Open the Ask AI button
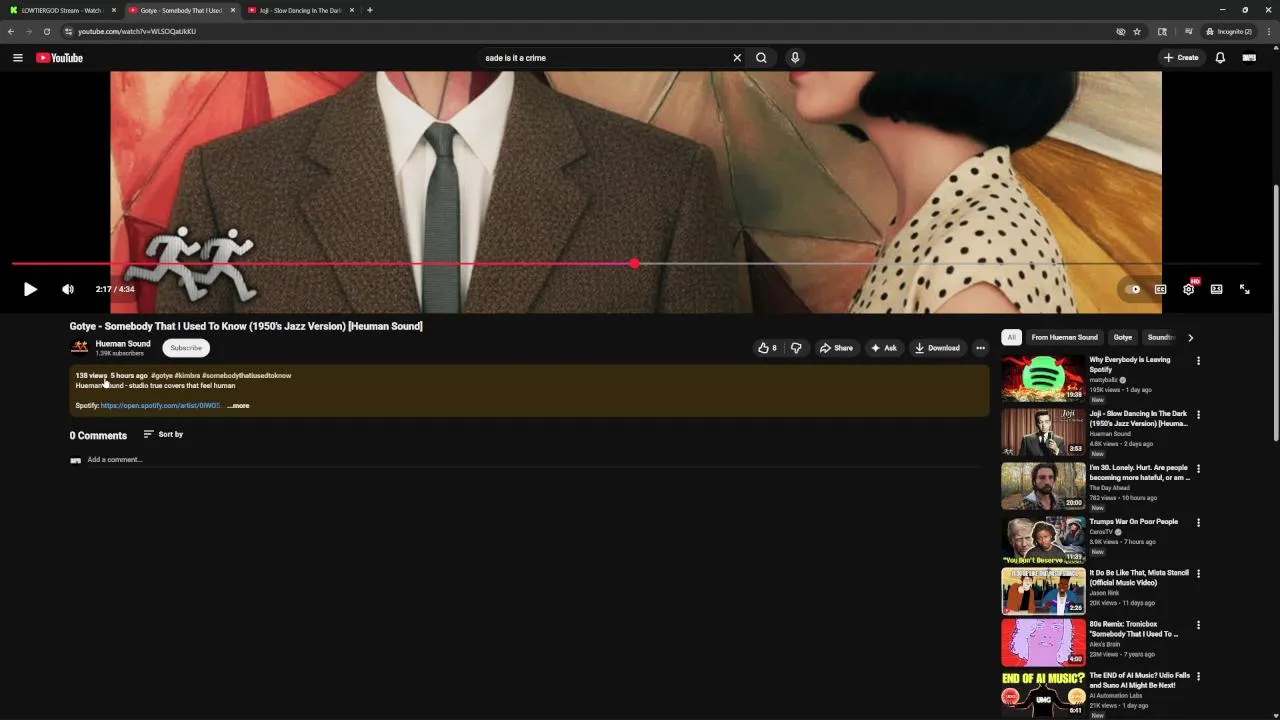This screenshot has width=1280, height=720. point(883,348)
